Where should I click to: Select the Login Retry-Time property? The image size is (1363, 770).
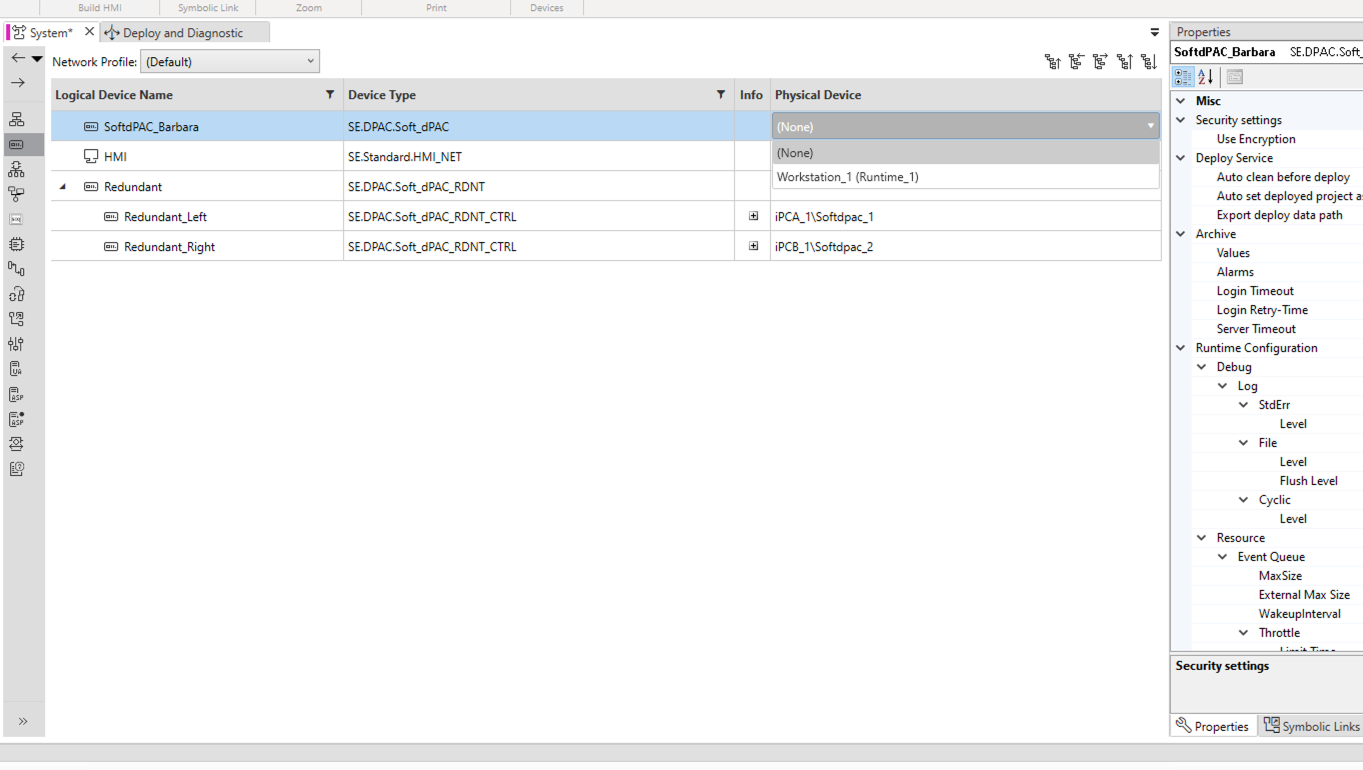[x=1262, y=310]
